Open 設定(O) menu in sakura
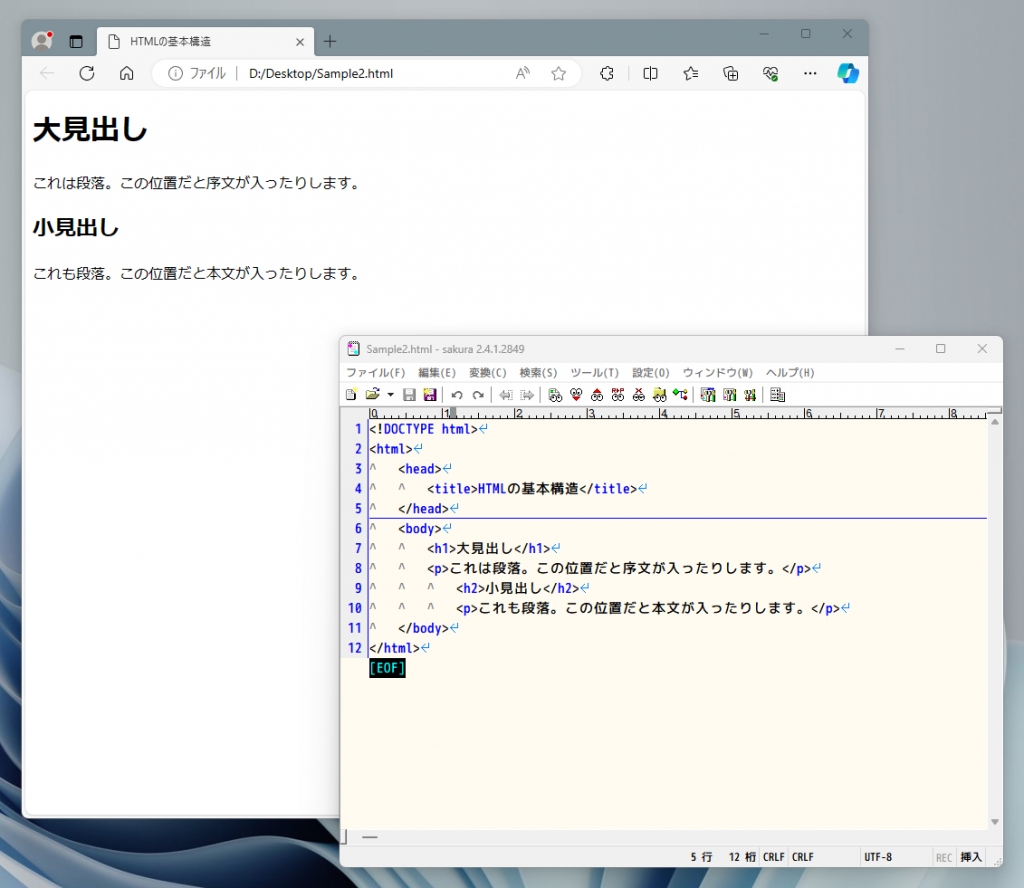This screenshot has width=1024, height=888. click(650, 373)
